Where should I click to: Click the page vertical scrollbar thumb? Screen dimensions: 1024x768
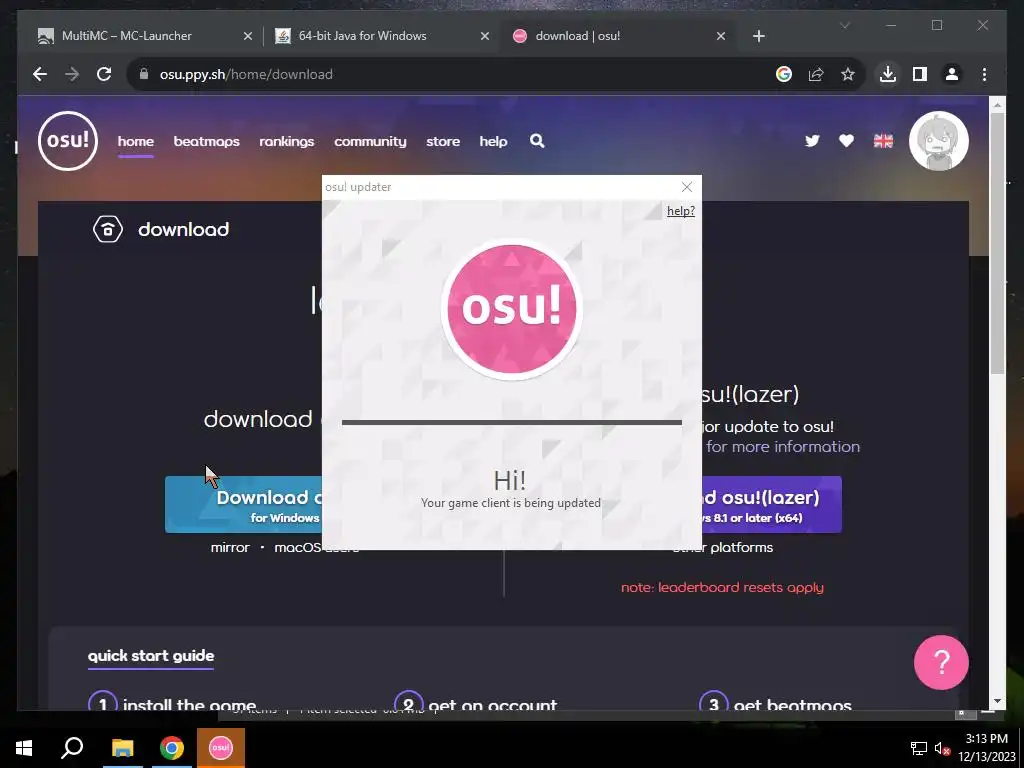pyautogui.click(x=997, y=243)
